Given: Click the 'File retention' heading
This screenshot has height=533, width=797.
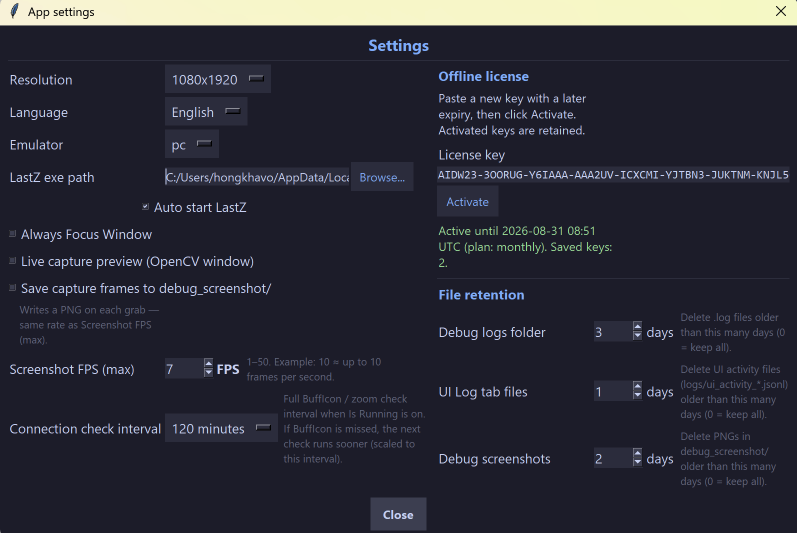Looking at the screenshot, I should pyautogui.click(x=481, y=295).
